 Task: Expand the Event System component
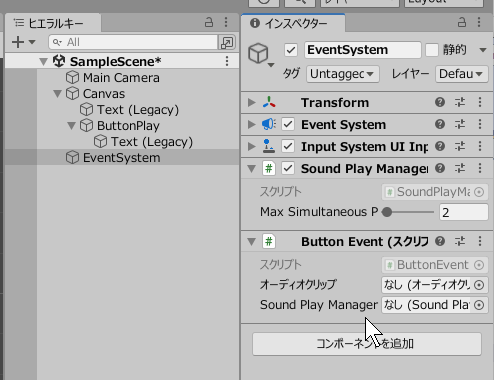coord(252,124)
